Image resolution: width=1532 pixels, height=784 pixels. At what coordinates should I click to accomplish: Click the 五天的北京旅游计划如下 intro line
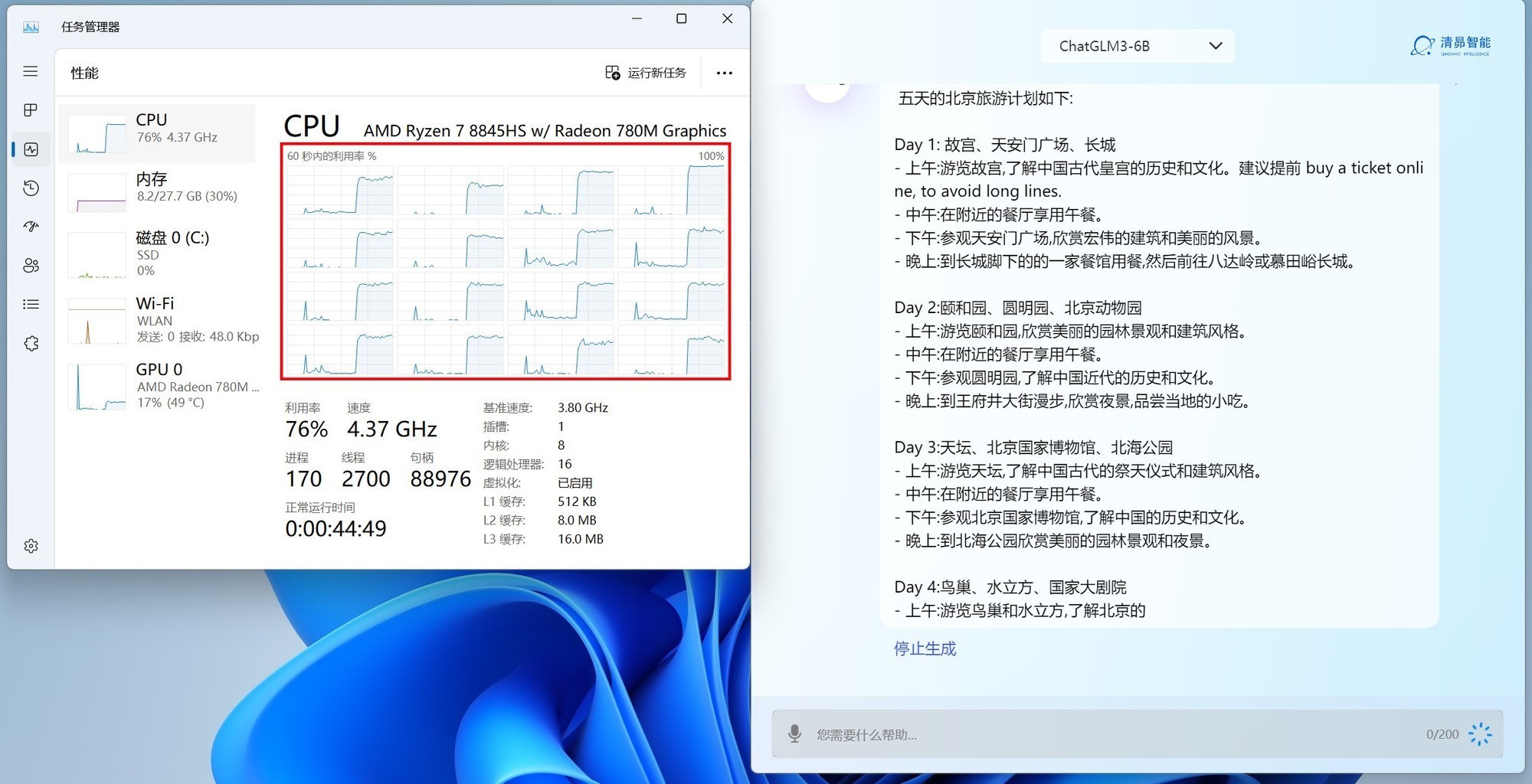(986, 98)
